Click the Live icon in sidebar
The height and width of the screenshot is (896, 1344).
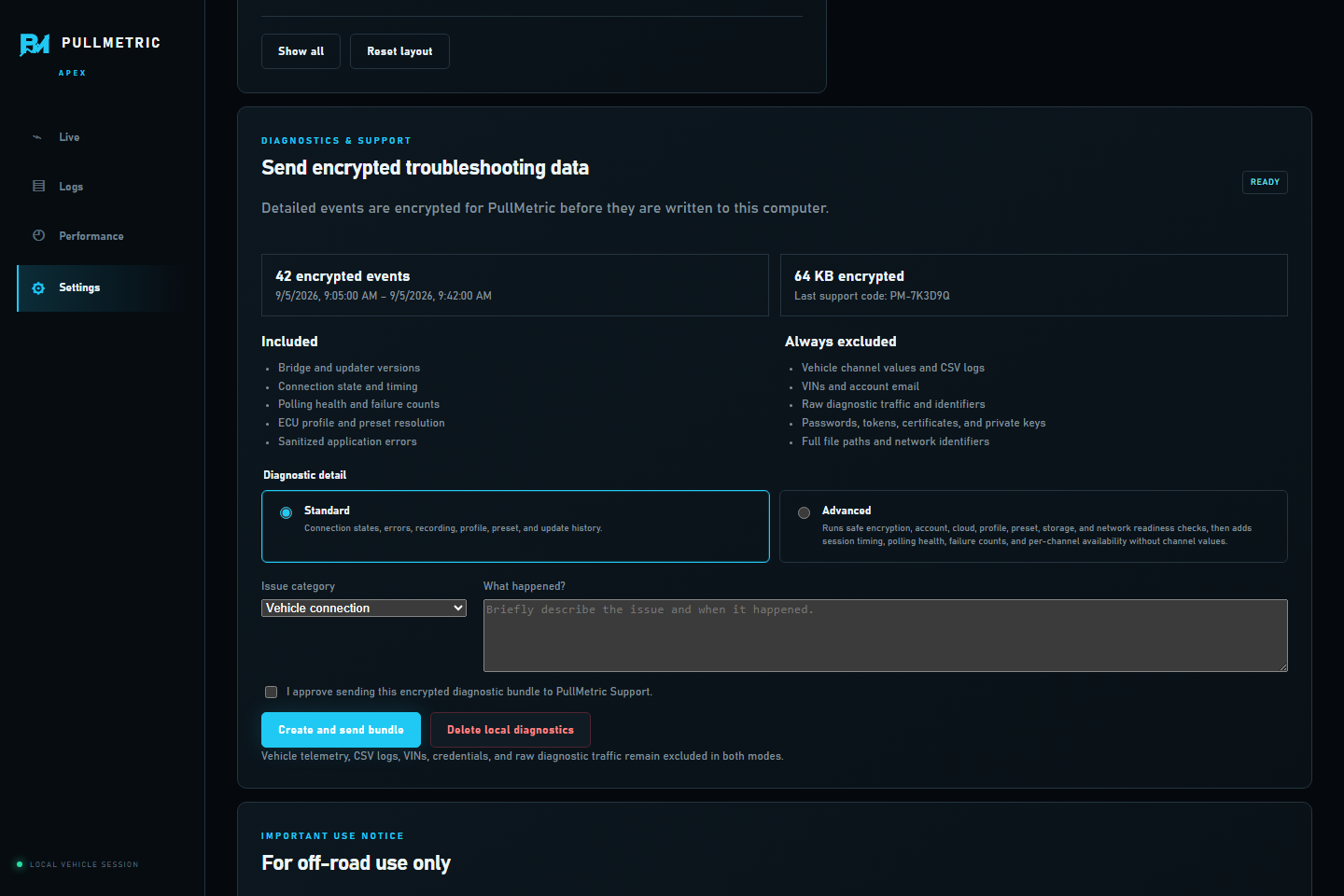(37, 137)
